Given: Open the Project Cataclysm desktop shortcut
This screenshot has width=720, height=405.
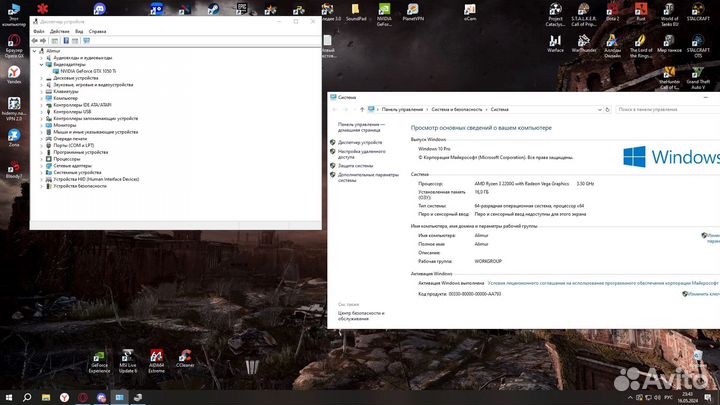Looking at the screenshot, I should pos(555,15).
